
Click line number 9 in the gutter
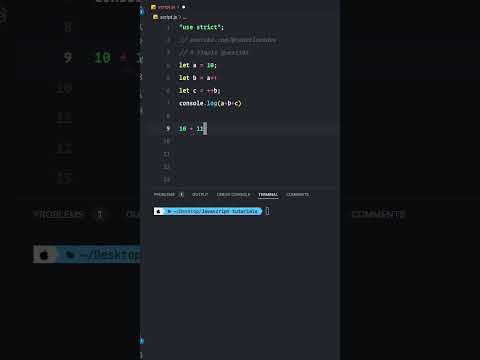point(168,129)
